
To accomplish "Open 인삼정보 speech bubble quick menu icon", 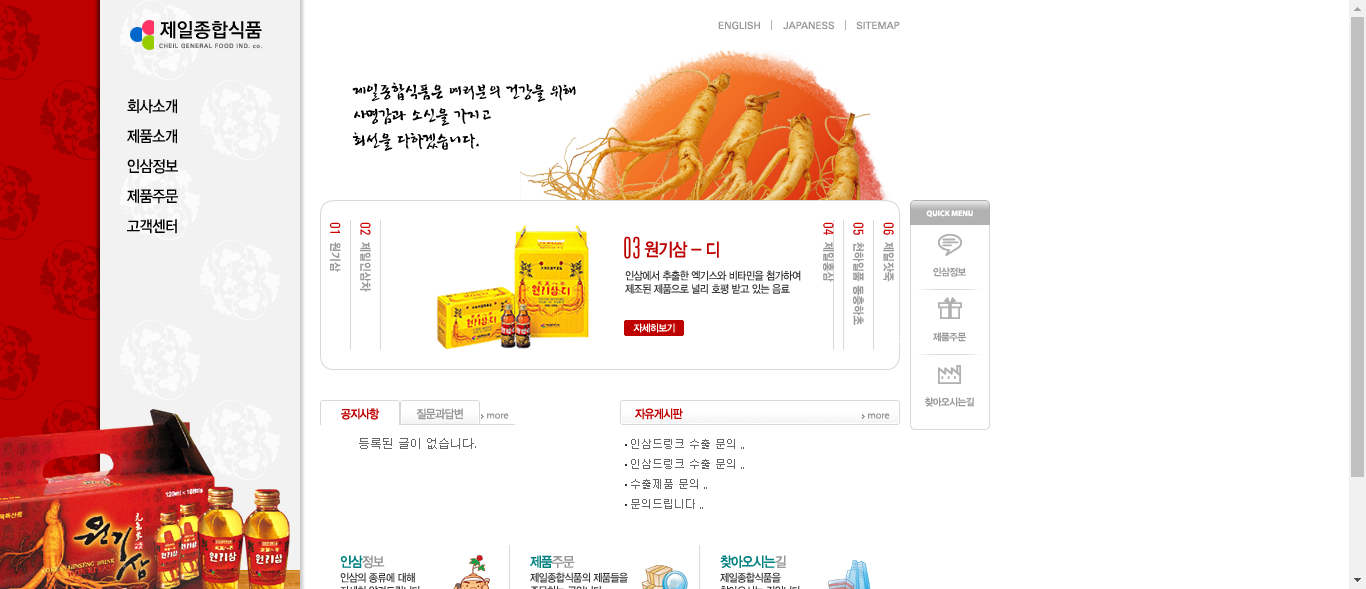I will tap(949, 245).
